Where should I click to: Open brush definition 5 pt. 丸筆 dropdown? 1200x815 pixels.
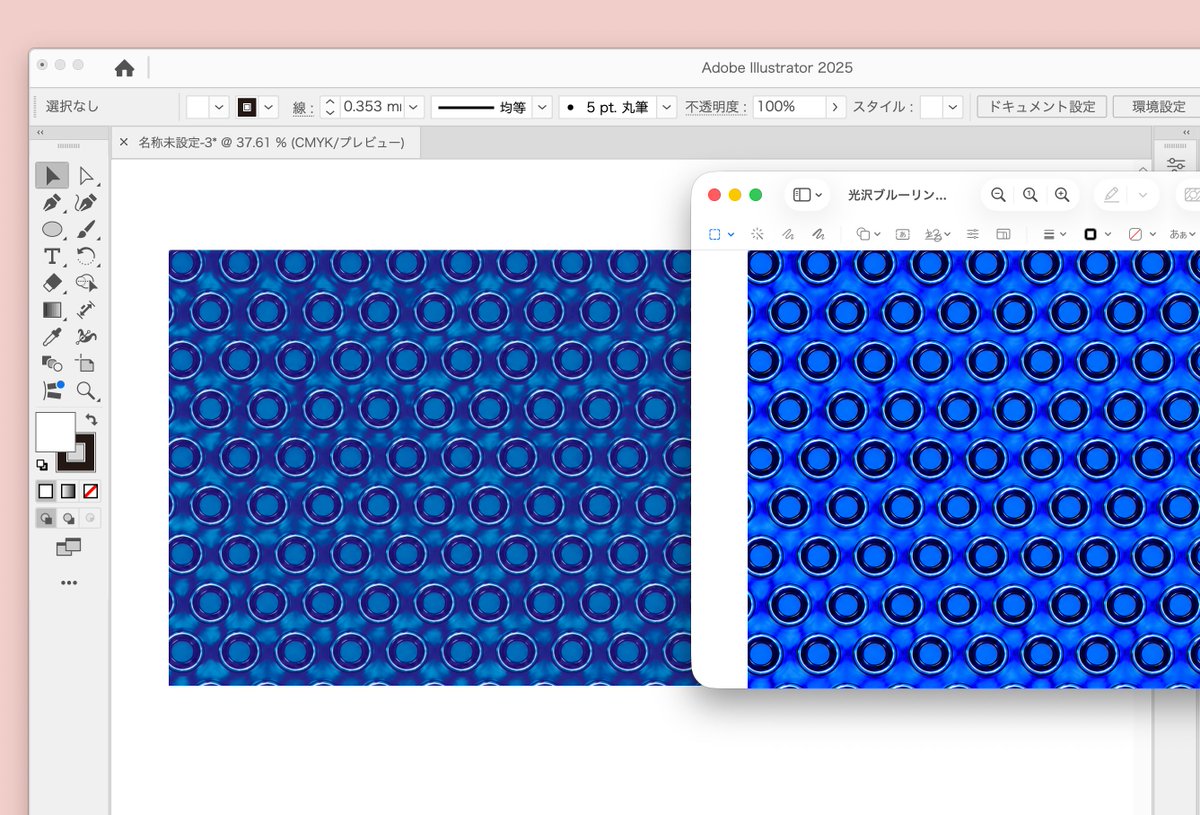667,107
